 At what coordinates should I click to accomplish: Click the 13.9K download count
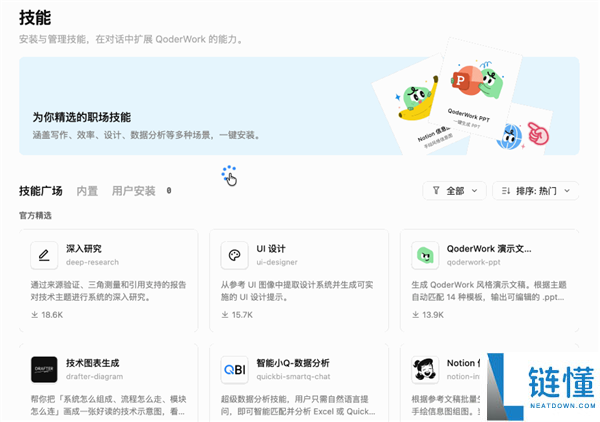tap(433, 315)
